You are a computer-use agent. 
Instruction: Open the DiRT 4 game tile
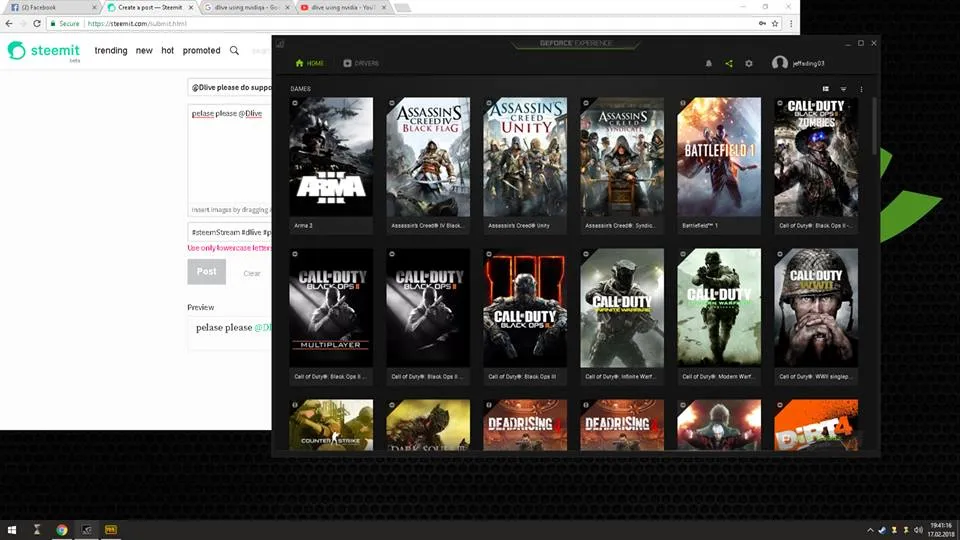(816, 425)
